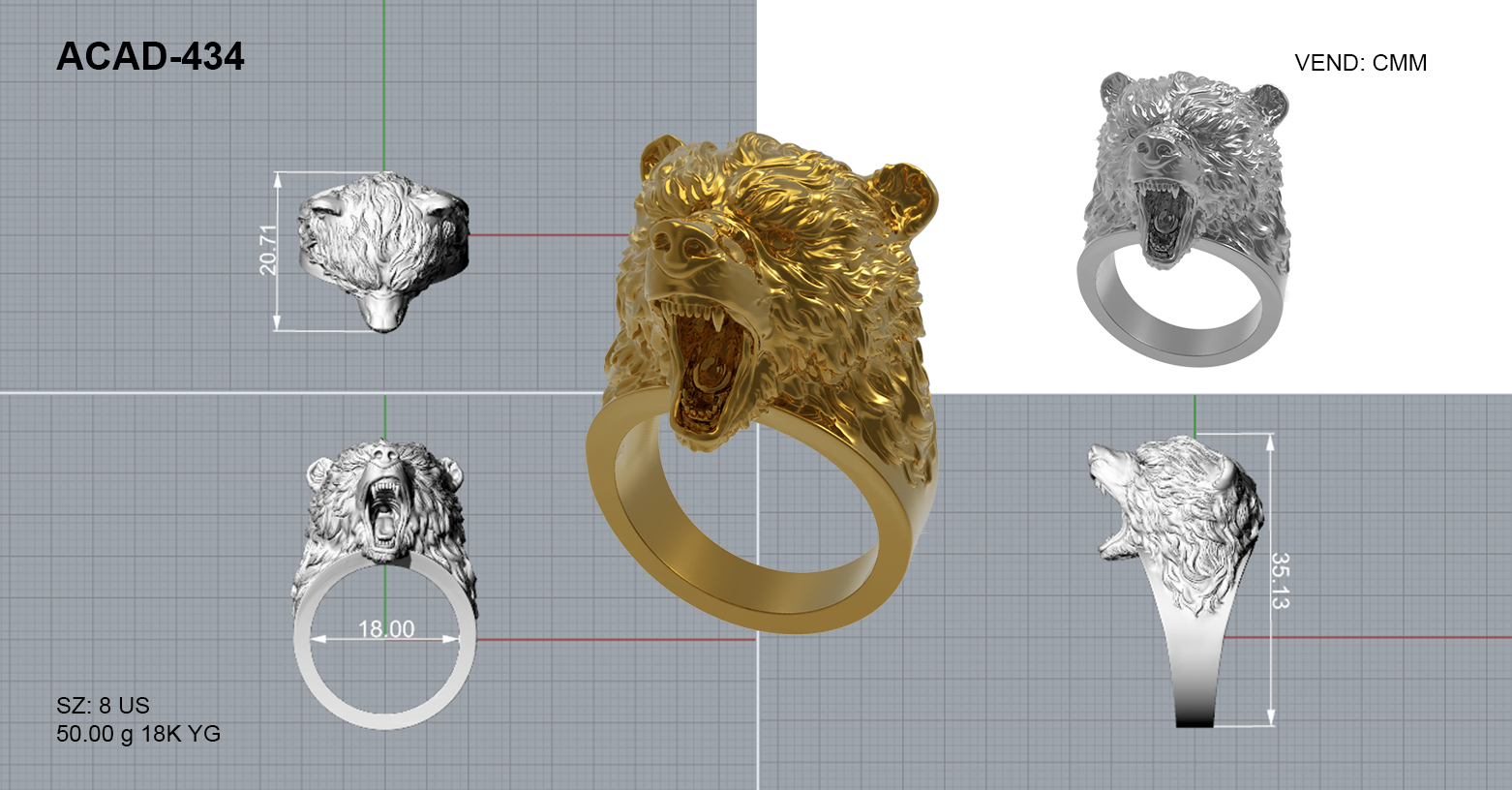The width and height of the screenshot is (1512, 790).
Task: Select the 20.71 dimension value
Action: (x=268, y=250)
